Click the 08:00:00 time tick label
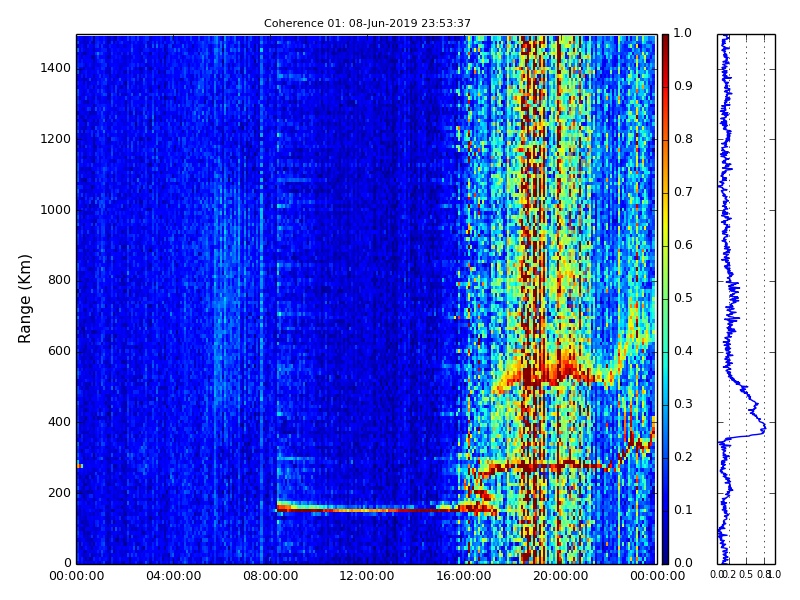 (270, 576)
